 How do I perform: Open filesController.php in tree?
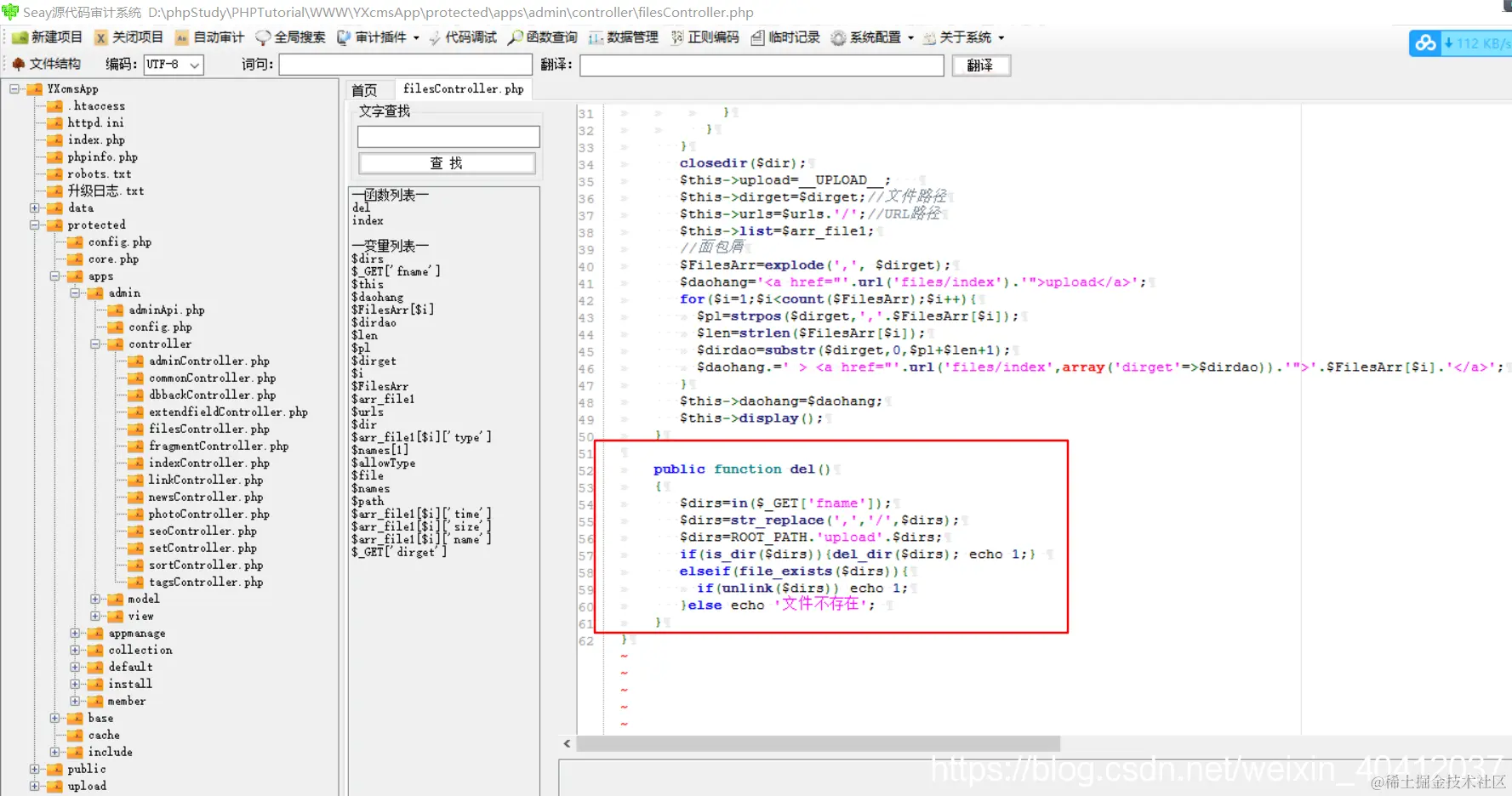tap(209, 429)
